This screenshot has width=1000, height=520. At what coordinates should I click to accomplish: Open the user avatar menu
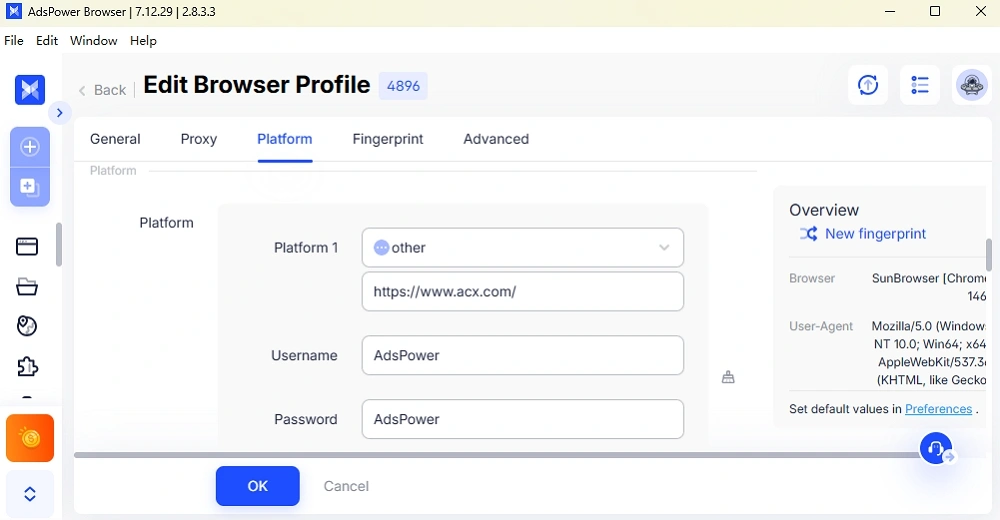click(x=971, y=85)
